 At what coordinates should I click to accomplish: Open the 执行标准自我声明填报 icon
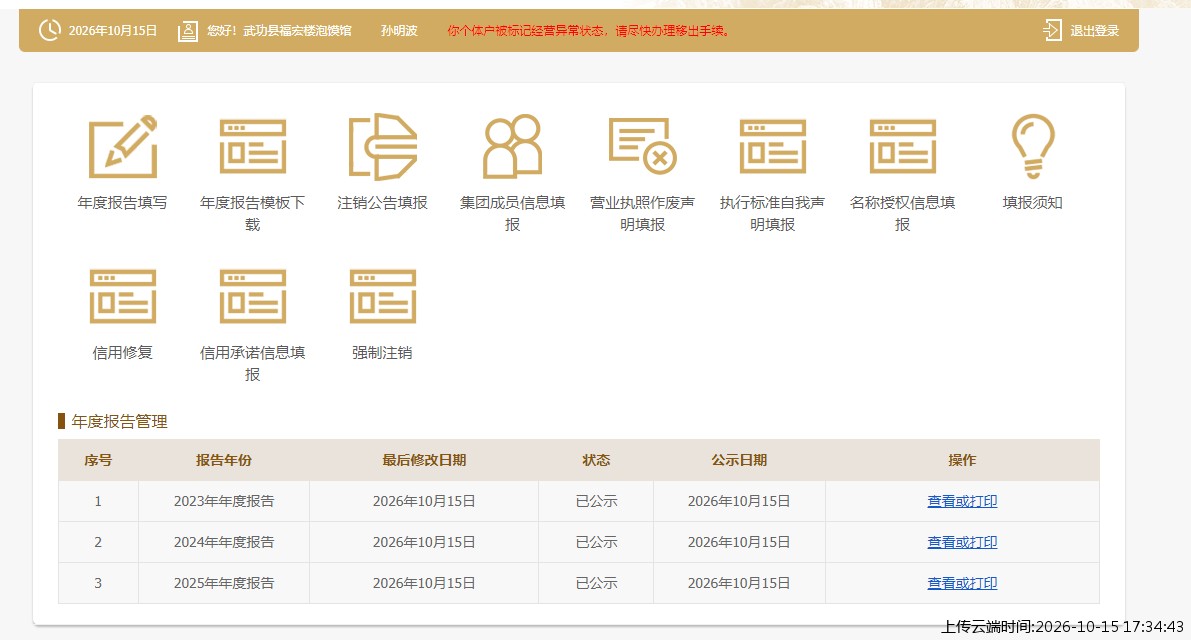pyautogui.click(x=772, y=147)
